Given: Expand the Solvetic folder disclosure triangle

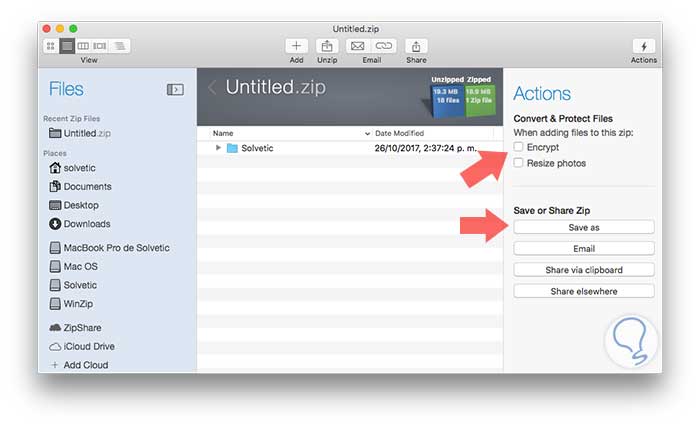Looking at the screenshot, I should tap(218, 147).
